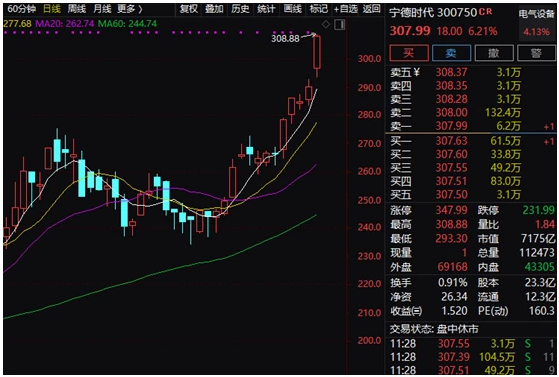The height and width of the screenshot is (377, 559).
Task: Click the red 买 buy button
Action: 409,53
